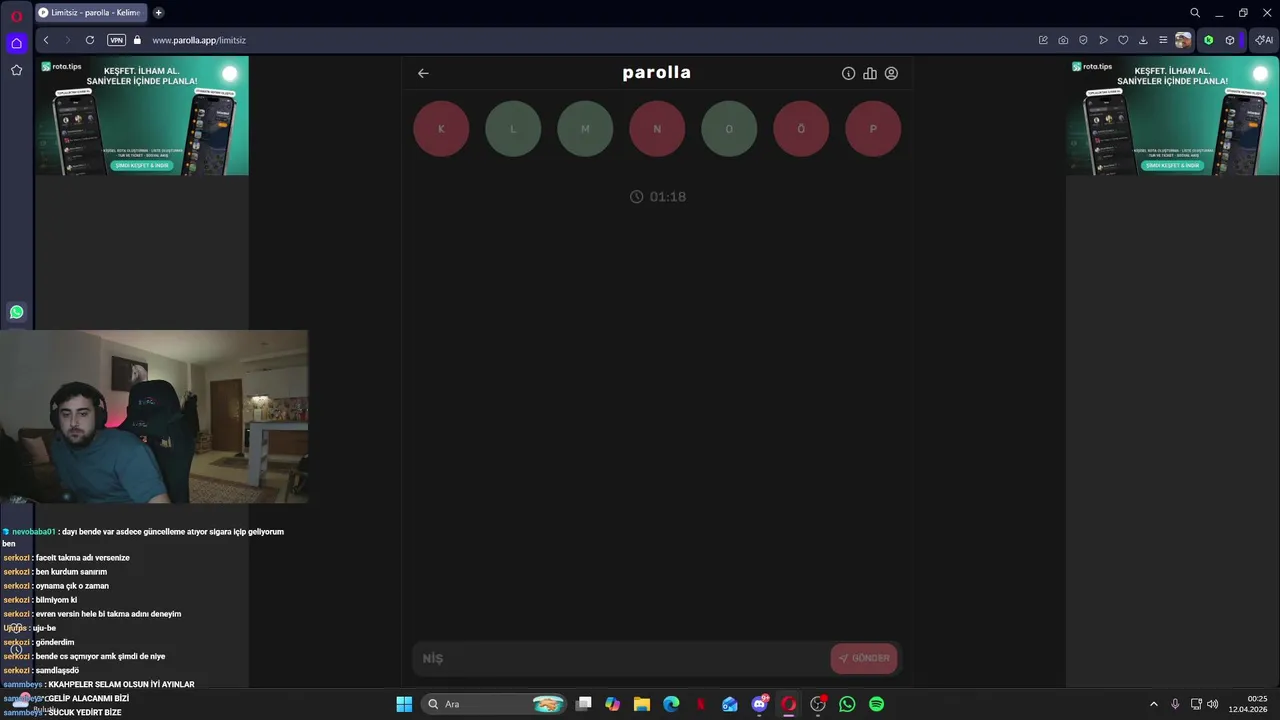Open the AI assistant button
Screen dimensions: 1280x720
[x=1264, y=40]
